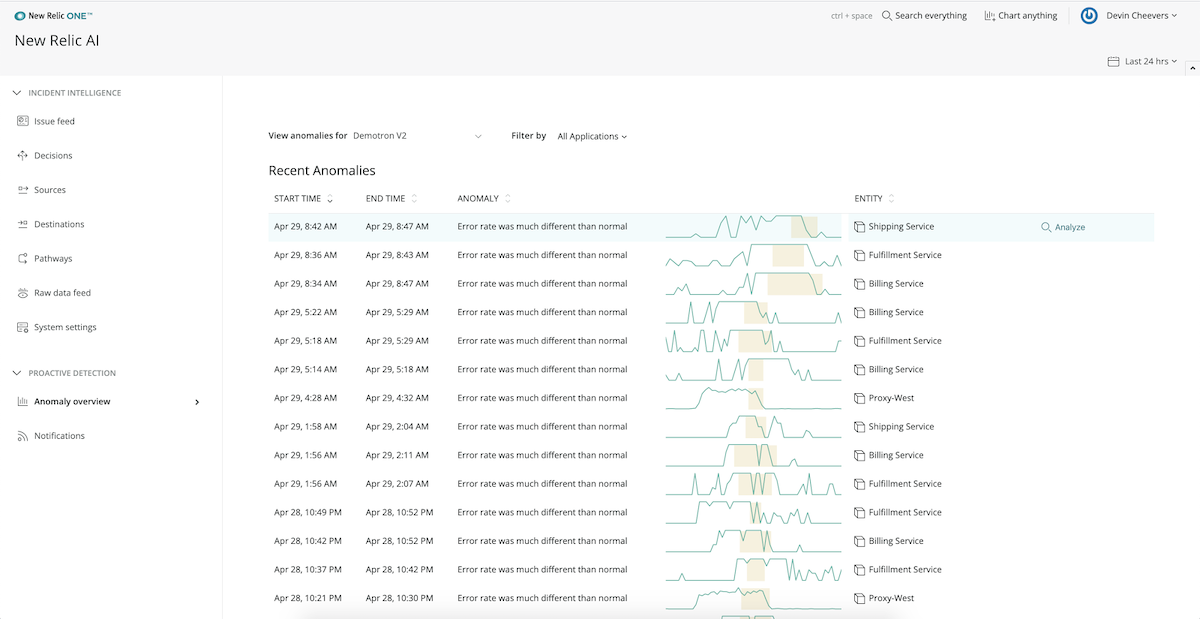Image resolution: width=1200 pixels, height=619 pixels.
Task: Open the Demotron V2 account dropdown
Action: click(417, 136)
